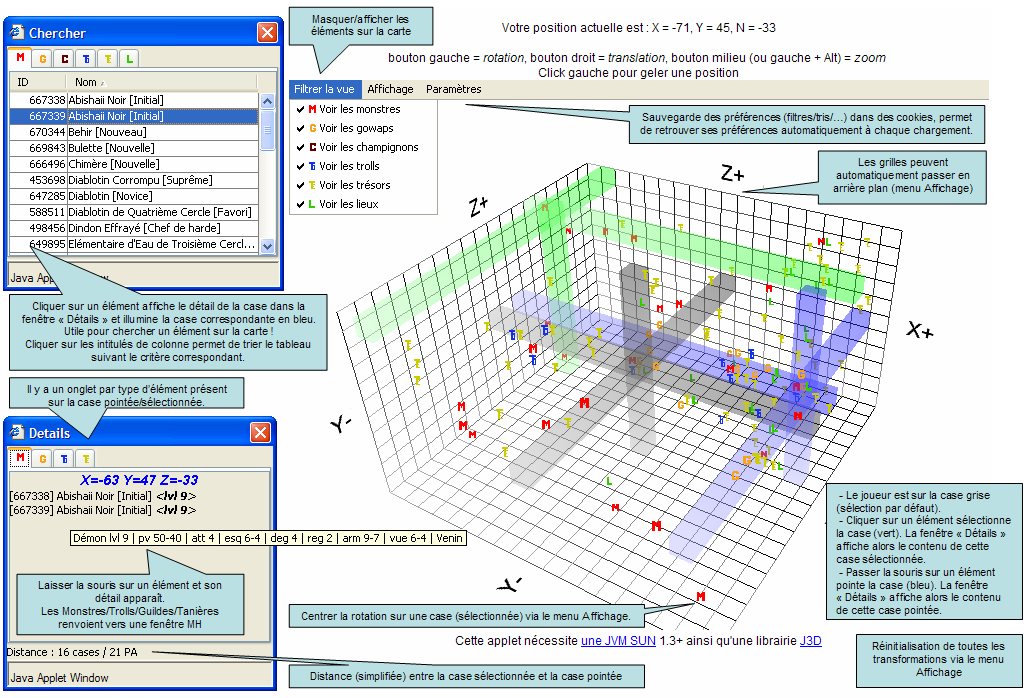Click scrollbar up arrow in Chercher list
Screen dimensions: 1031x698
click(267, 101)
